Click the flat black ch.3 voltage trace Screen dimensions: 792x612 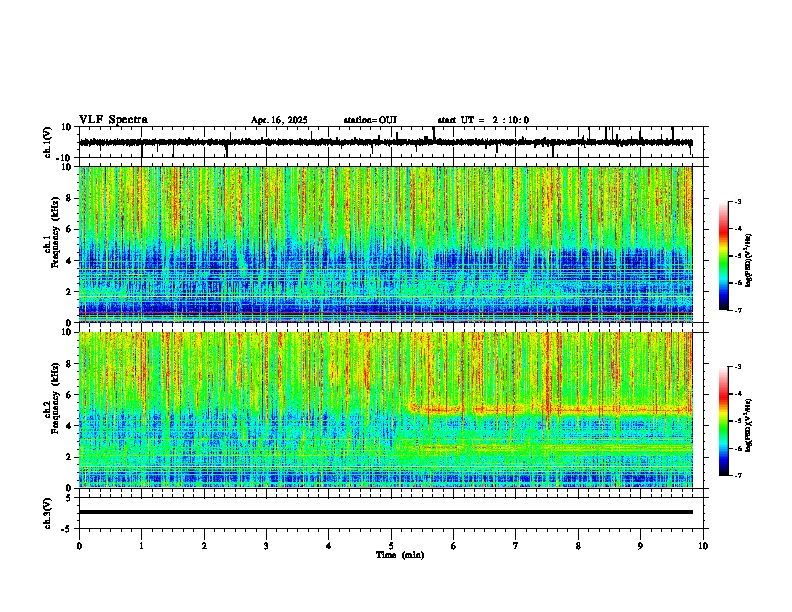pos(386,512)
